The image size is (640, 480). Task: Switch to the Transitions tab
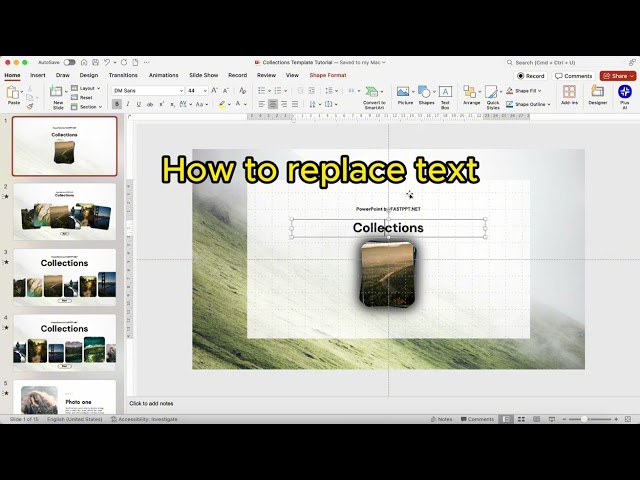123,75
